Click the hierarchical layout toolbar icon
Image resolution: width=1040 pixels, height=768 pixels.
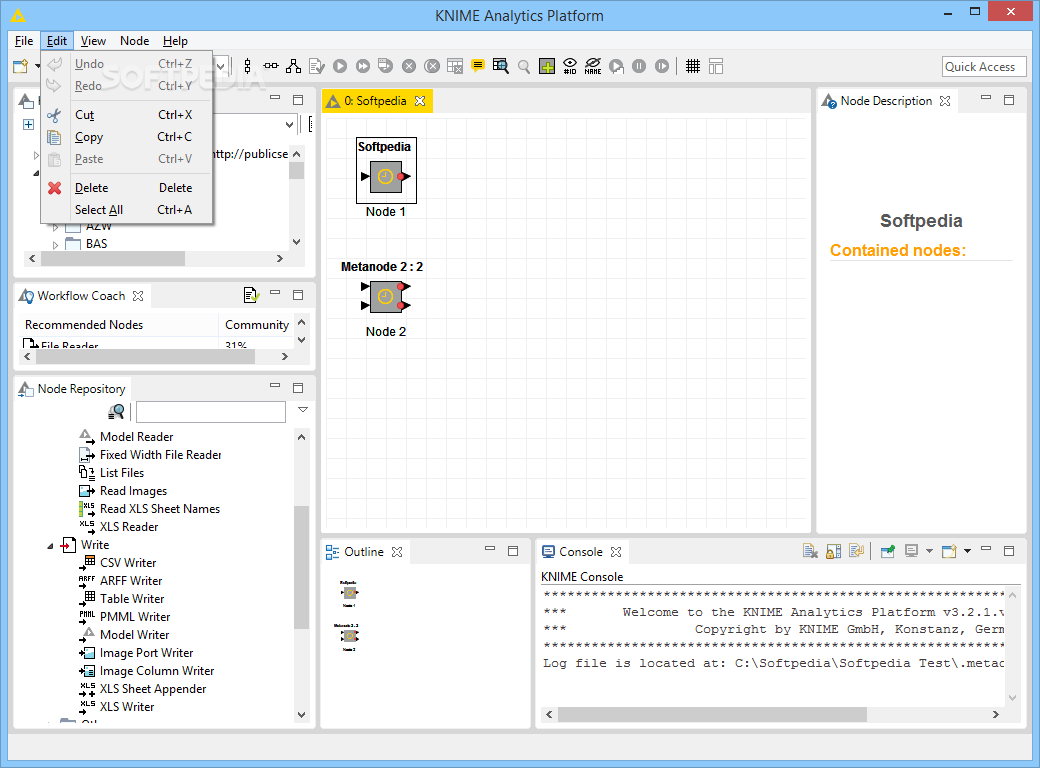293,66
